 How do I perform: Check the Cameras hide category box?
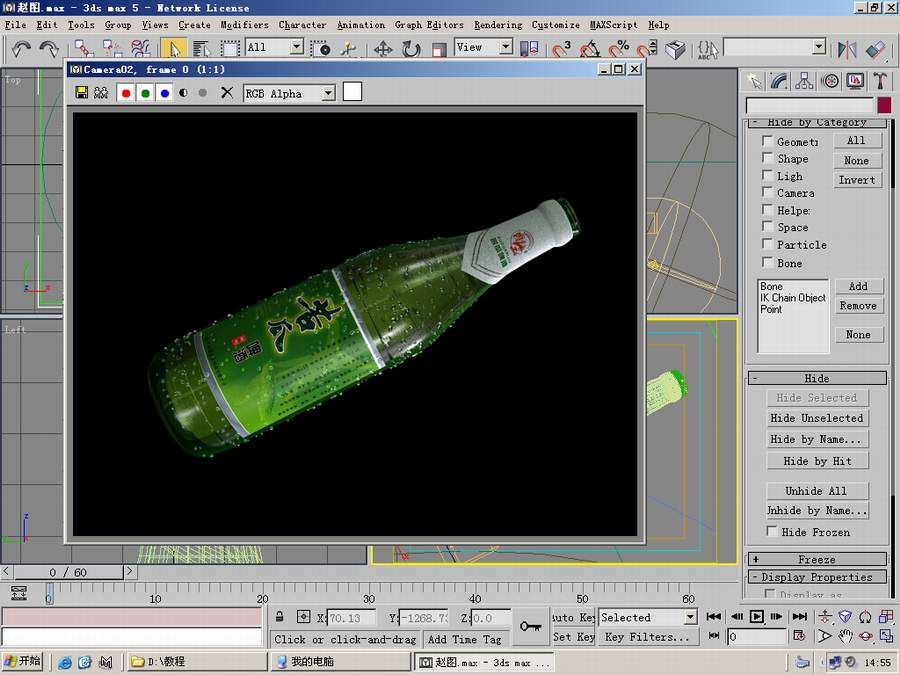767,192
